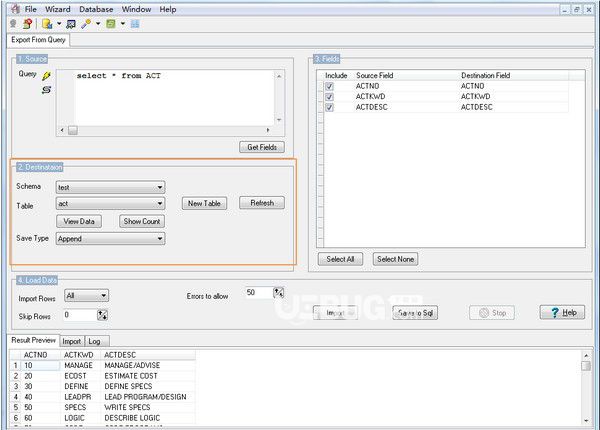Click the MANAGE/ADVISE cell in results
Screen dimensions: 600x430
tap(148, 365)
